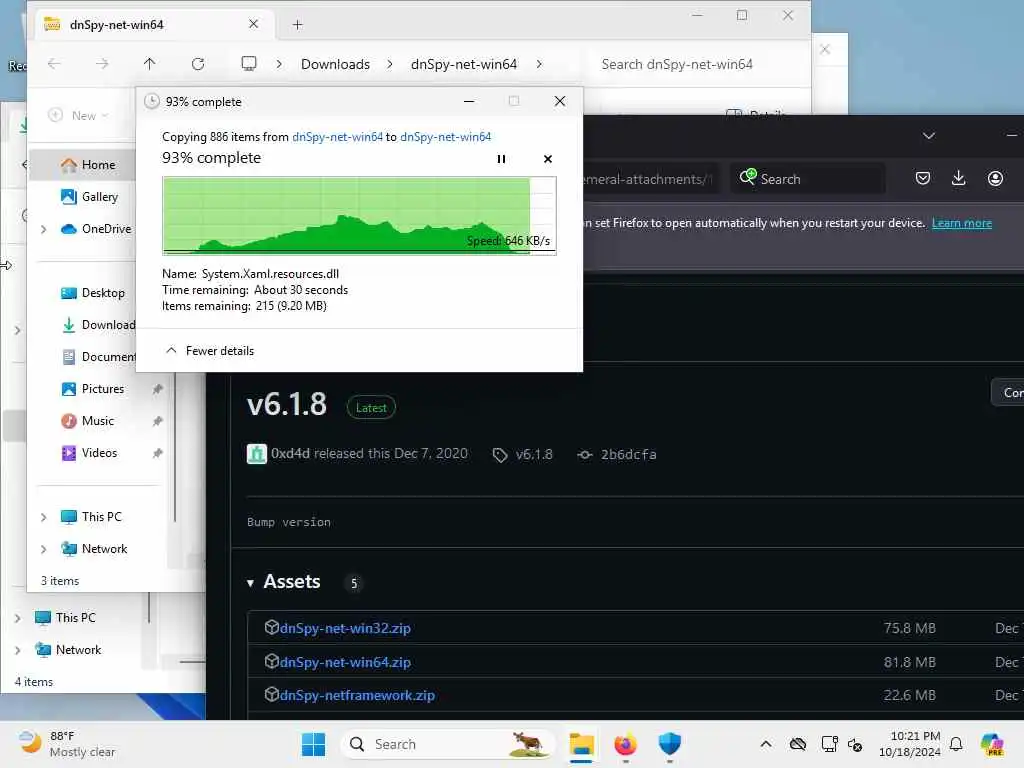This screenshot has width=1024, height=768.
Task: Open Videos in the navigation pane
Action: tap(88, 453)
